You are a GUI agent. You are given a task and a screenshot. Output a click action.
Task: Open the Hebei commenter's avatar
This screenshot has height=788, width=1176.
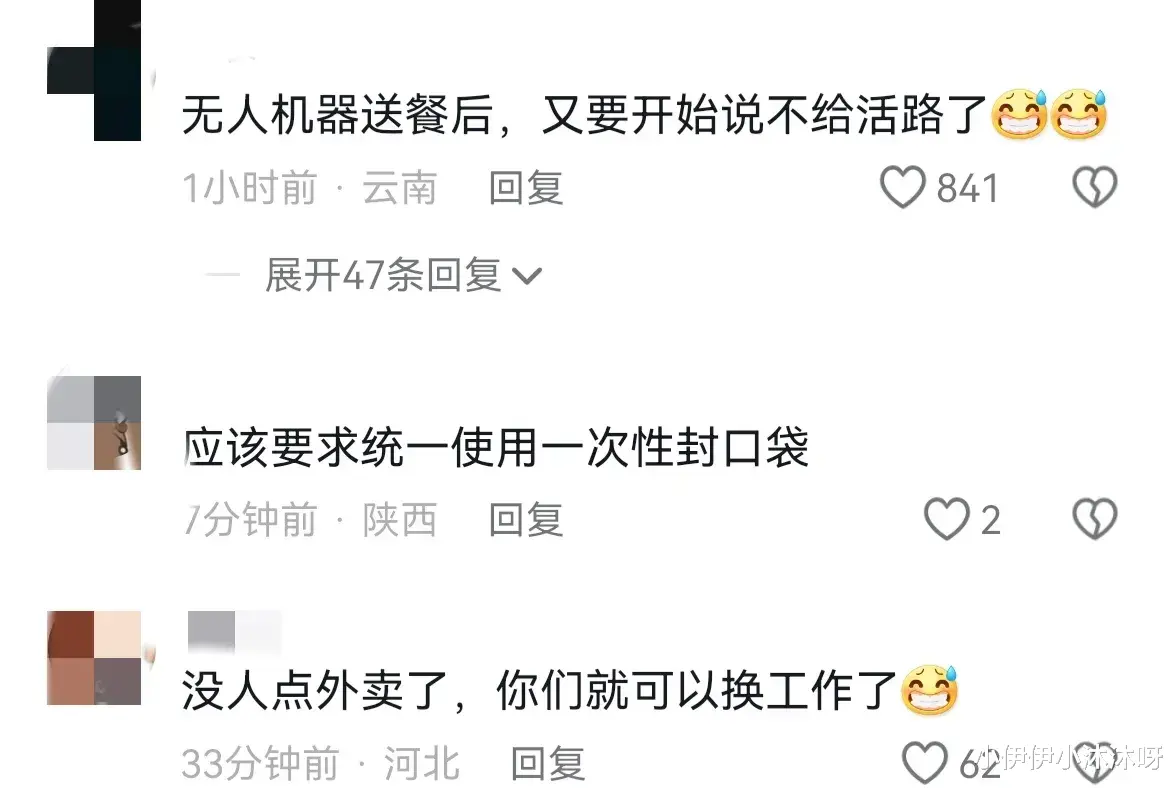[94, 658]
